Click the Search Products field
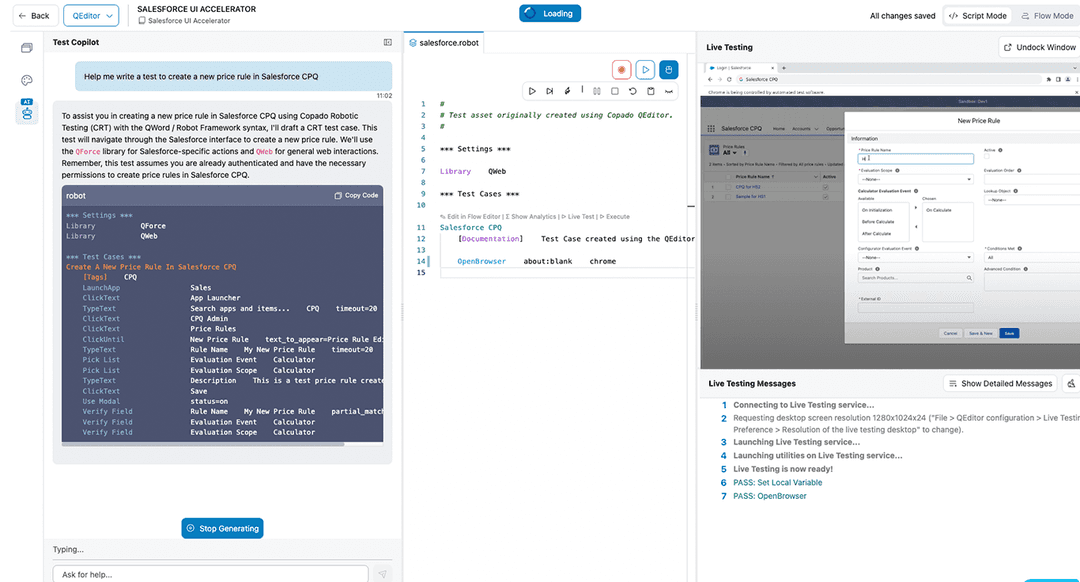 (915, 278)
